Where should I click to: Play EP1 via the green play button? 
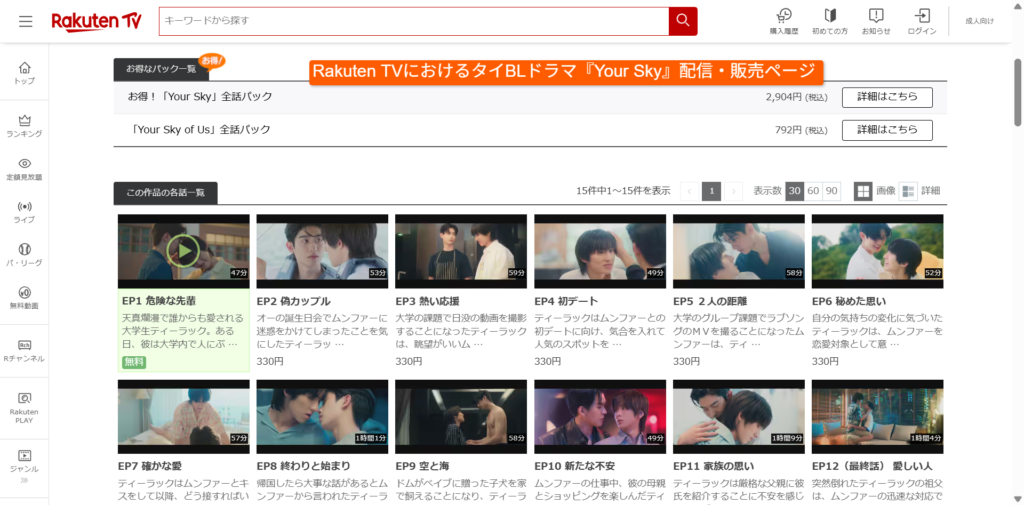click(183, 251)
